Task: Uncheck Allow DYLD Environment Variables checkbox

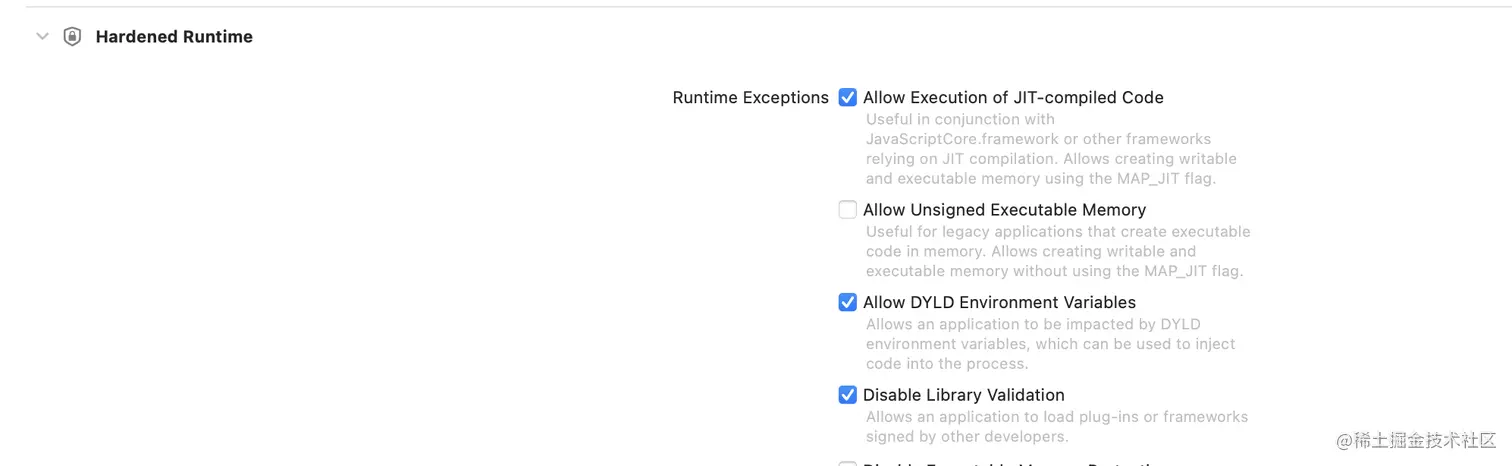Action: tap(848, 302)
